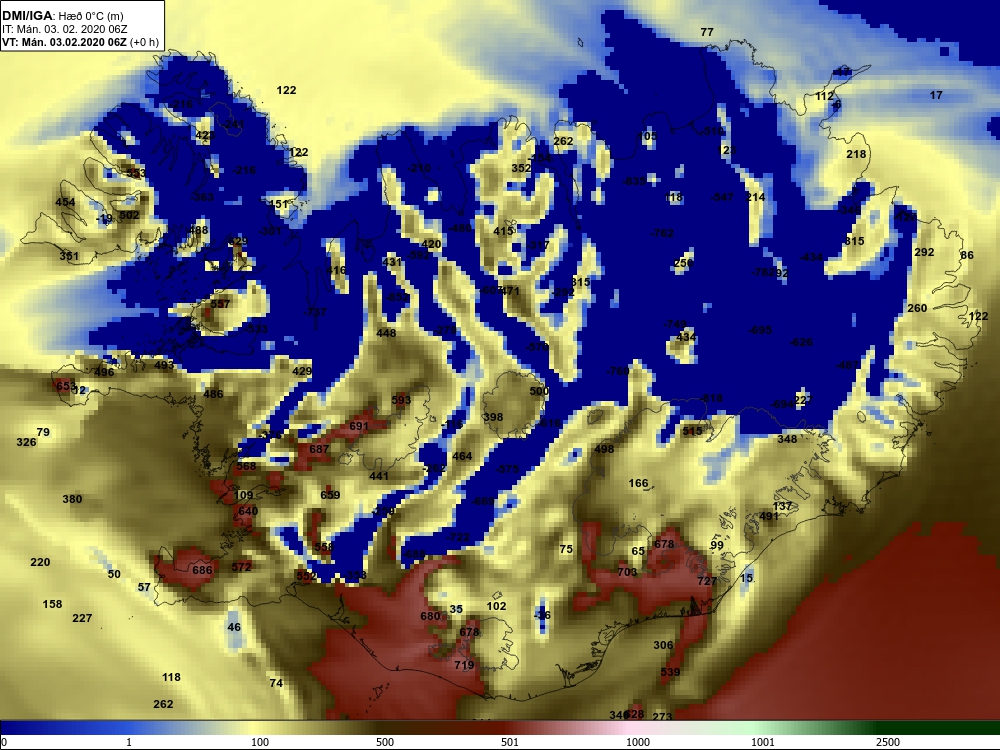The width and height of the screenshot is (1000, 750).
Task: Click the map value '99'
Action: click(x=717, y=545)
